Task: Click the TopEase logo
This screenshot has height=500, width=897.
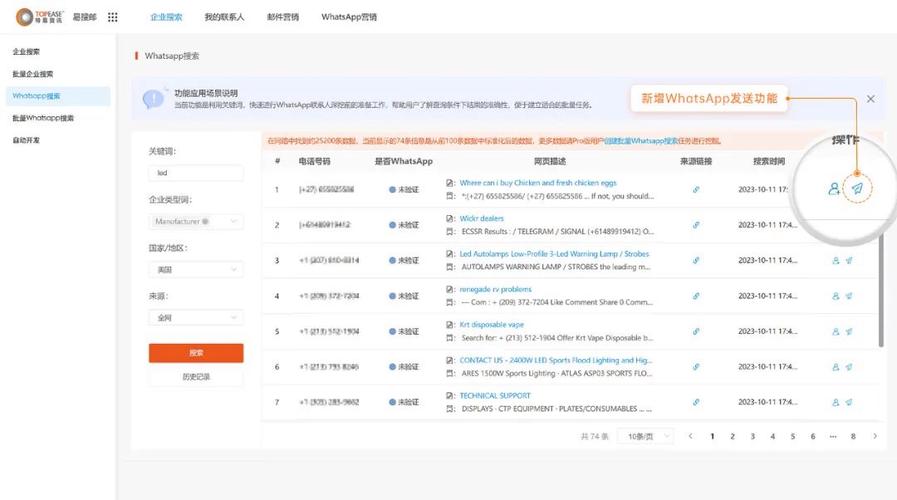Action: coord(39,17)
